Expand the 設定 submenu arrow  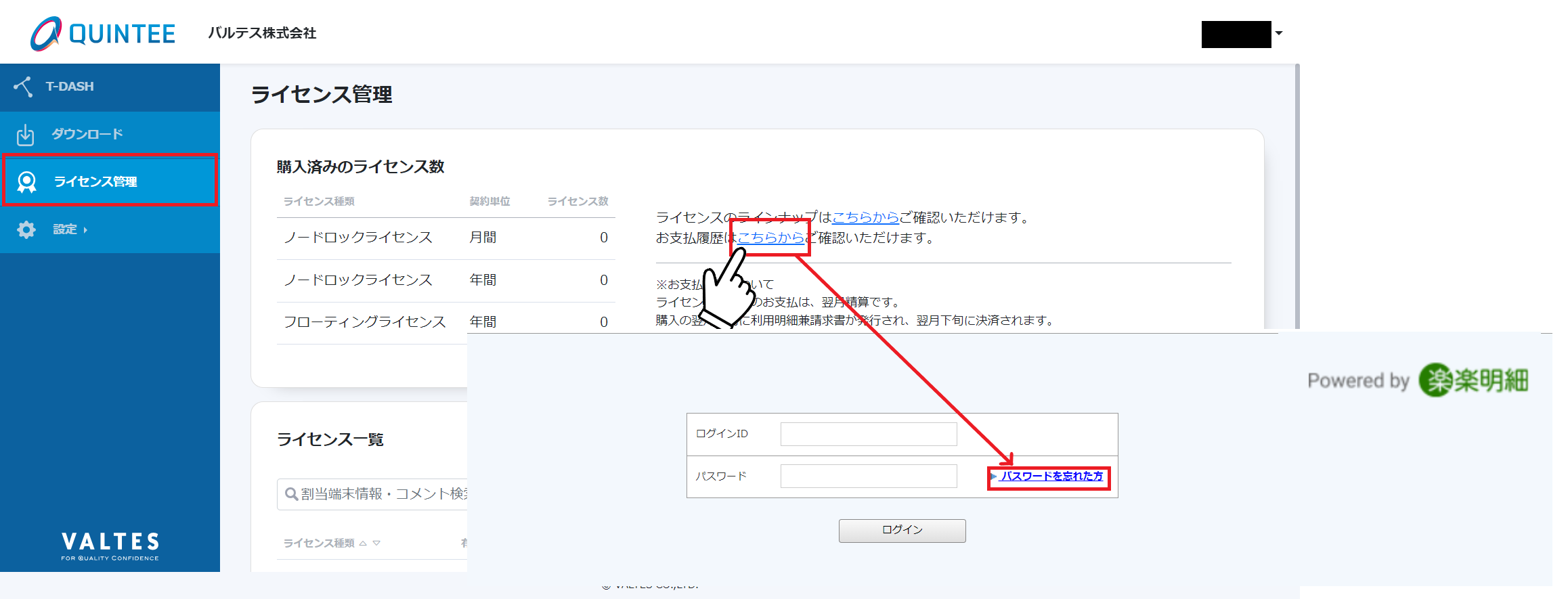click(85, 230)
